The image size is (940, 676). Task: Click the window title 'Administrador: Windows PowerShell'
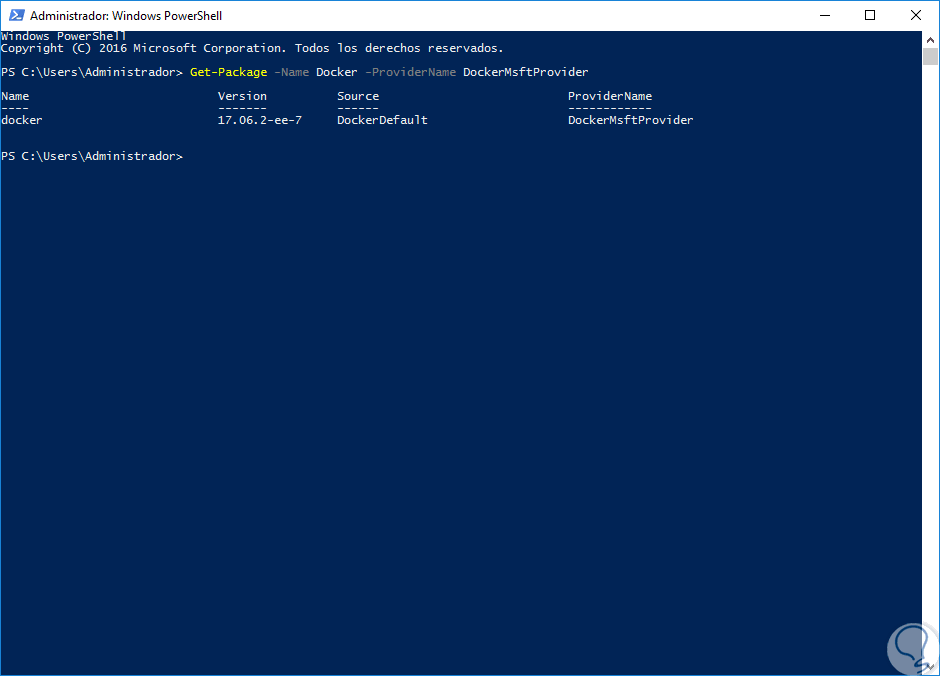[x=126, y=16]
